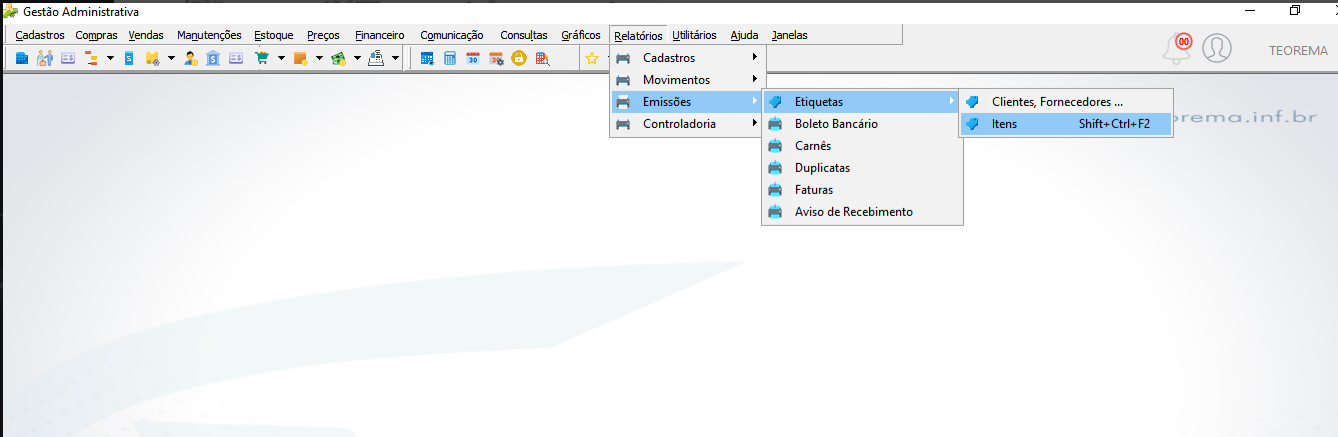The image size is (1338, 437).
Task: Open the red table search icon
Action: (x=542, y=59)
